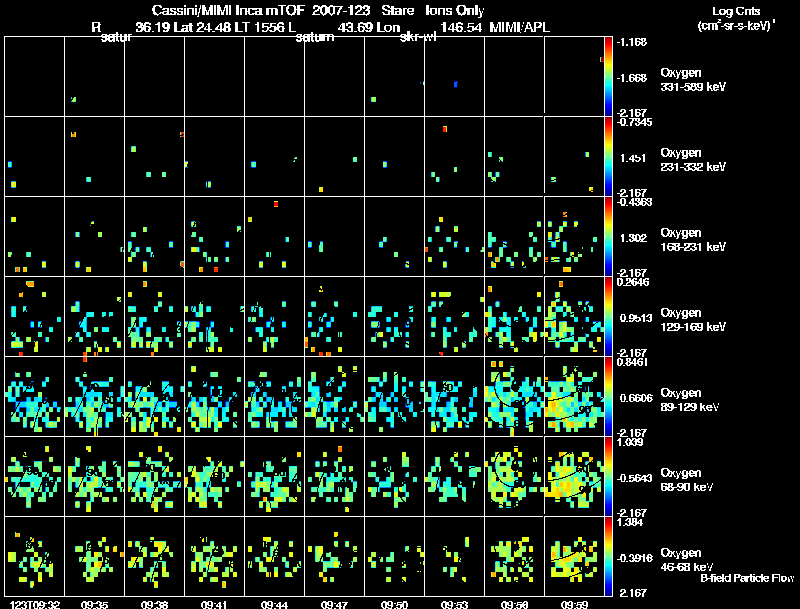Click the '09:35' time label

[94, 604]
